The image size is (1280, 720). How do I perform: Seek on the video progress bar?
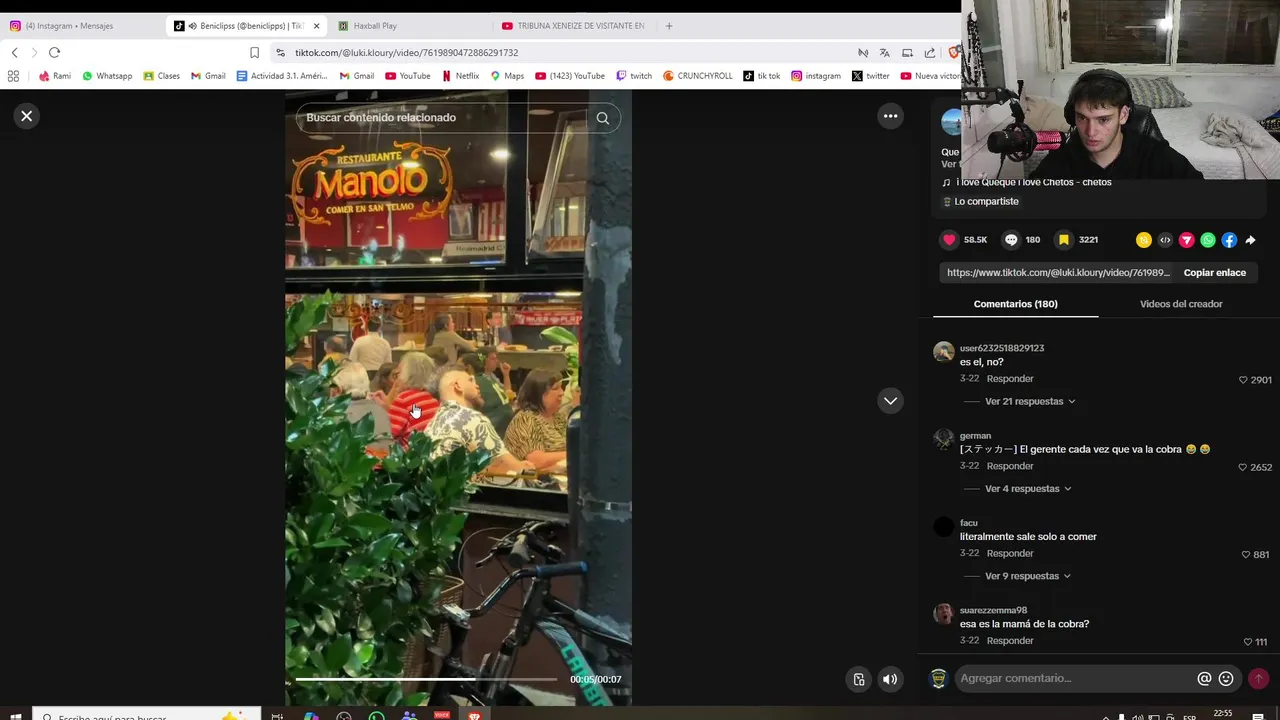click(426, 679)
